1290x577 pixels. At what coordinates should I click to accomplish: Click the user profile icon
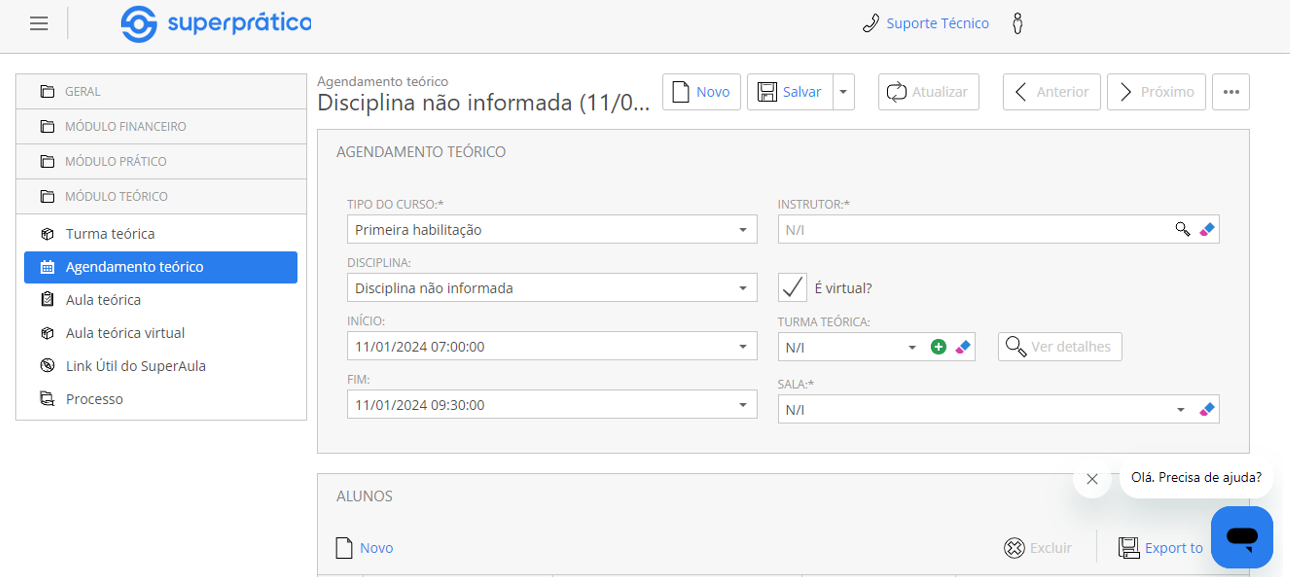(x=1018, y=24)
